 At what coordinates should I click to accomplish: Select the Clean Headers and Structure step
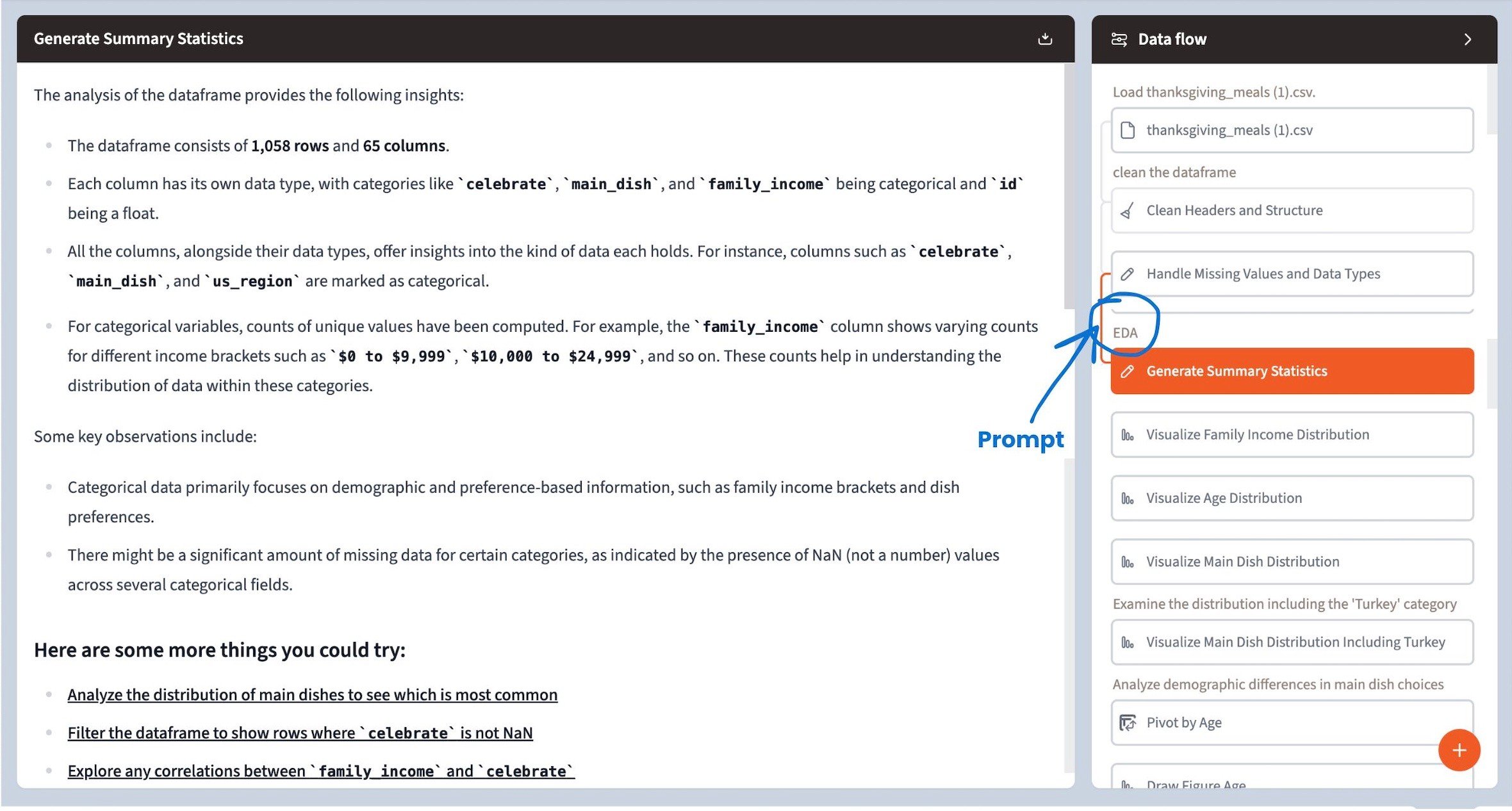click(x=1292, y=211)
